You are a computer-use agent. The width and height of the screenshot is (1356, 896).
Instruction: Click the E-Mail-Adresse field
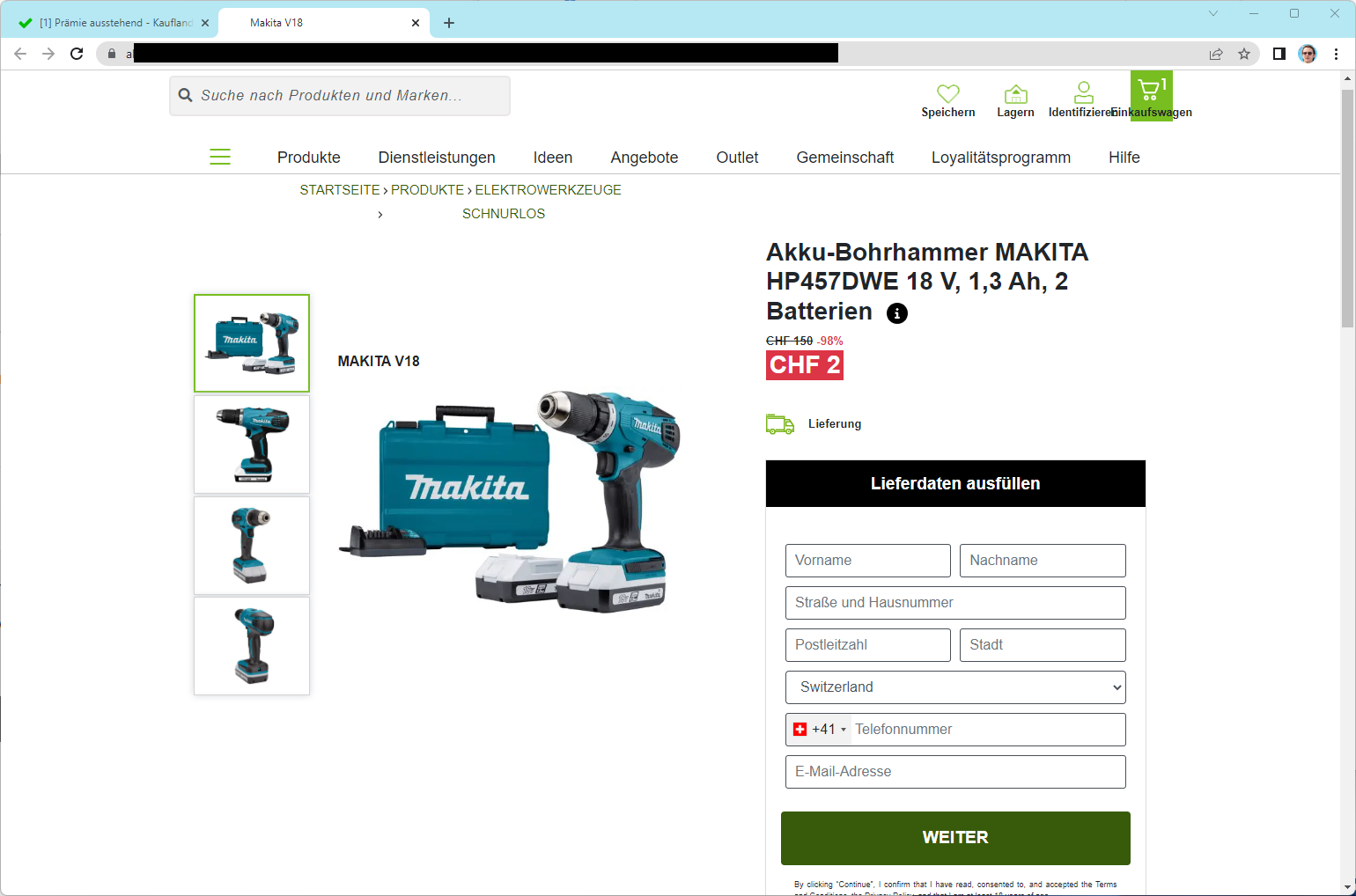click(955, 772)
